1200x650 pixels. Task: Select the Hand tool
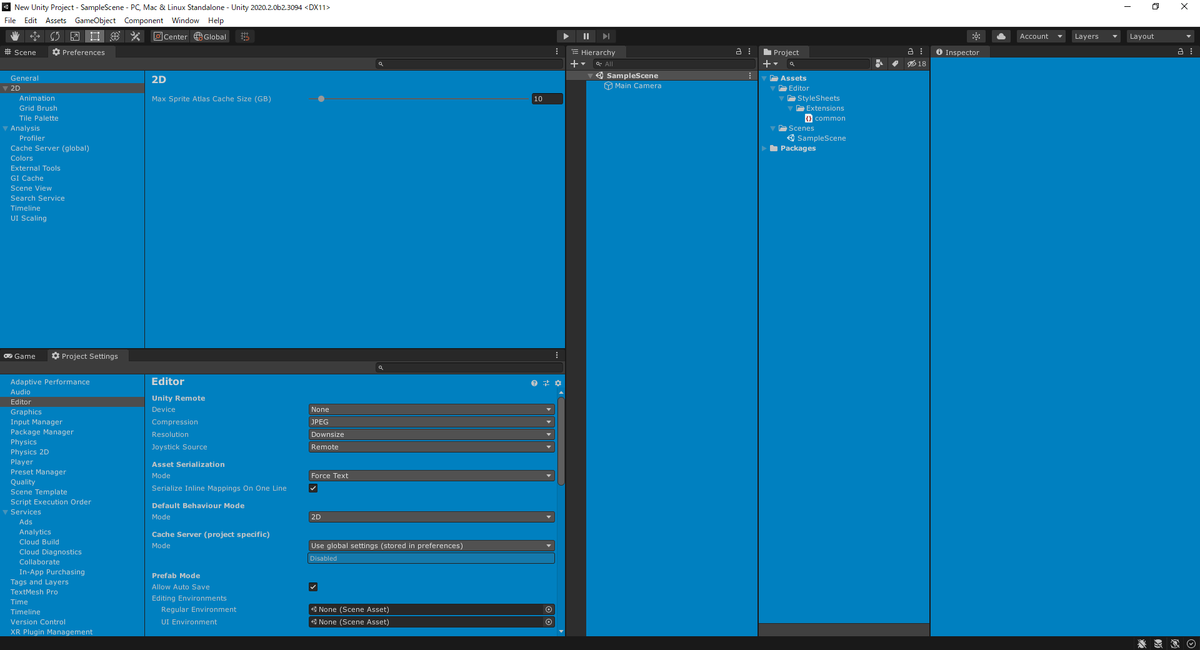pyautogui.click(x=15, y=36)
